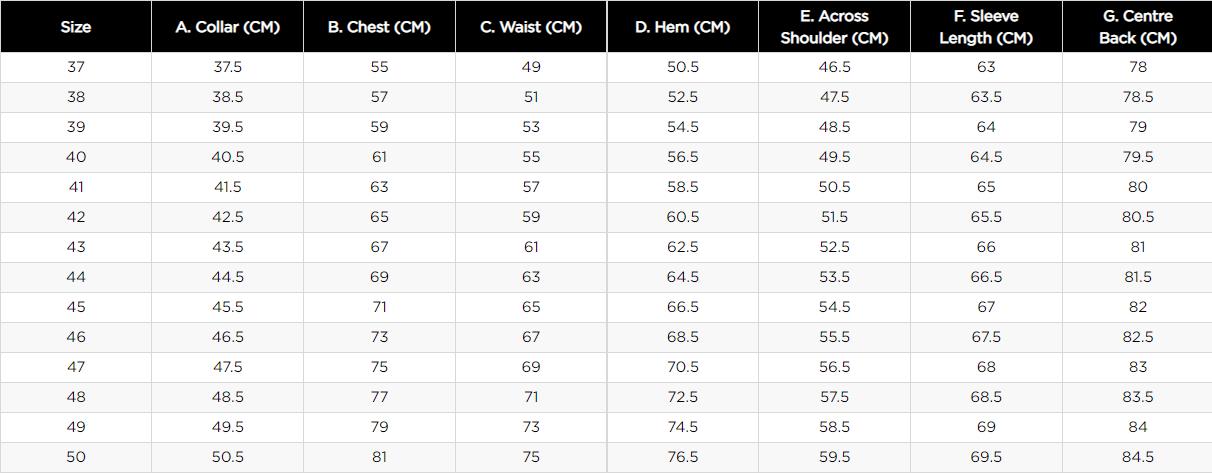Select the E. Across Shoulder (CM) header
The height and width of the screenshot is (473, 1212).
[834, 27]
